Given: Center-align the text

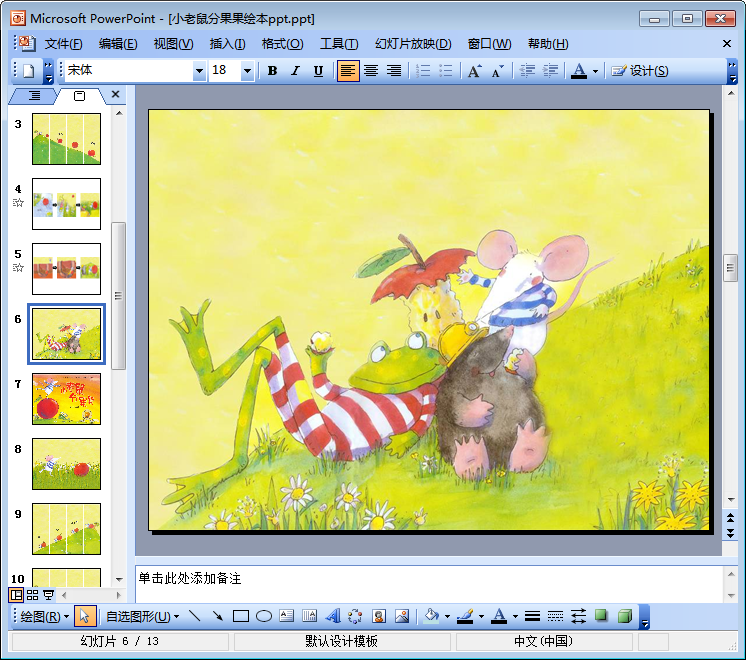Looking at the screenshot, I should click(371, 71).
